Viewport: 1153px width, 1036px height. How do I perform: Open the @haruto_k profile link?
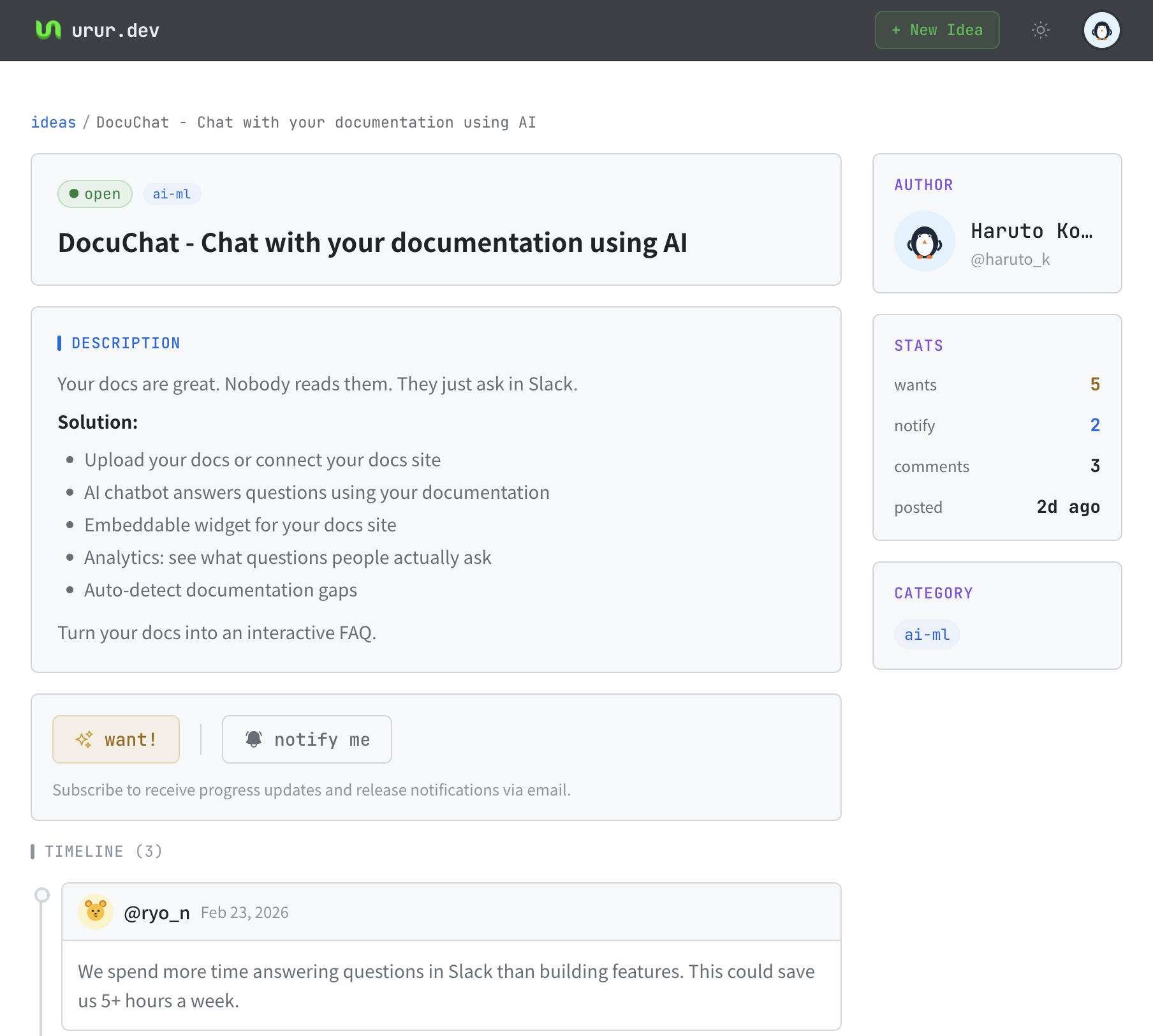(1010, 259)
